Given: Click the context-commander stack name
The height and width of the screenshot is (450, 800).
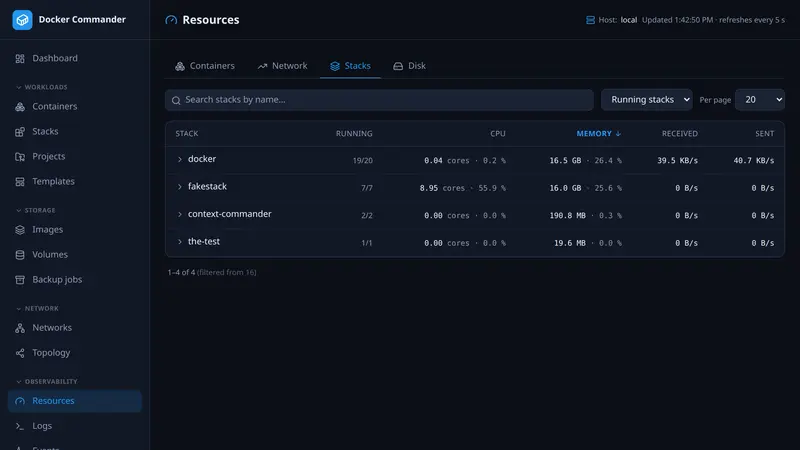Looking at the screenshot, I should [230, 214].
